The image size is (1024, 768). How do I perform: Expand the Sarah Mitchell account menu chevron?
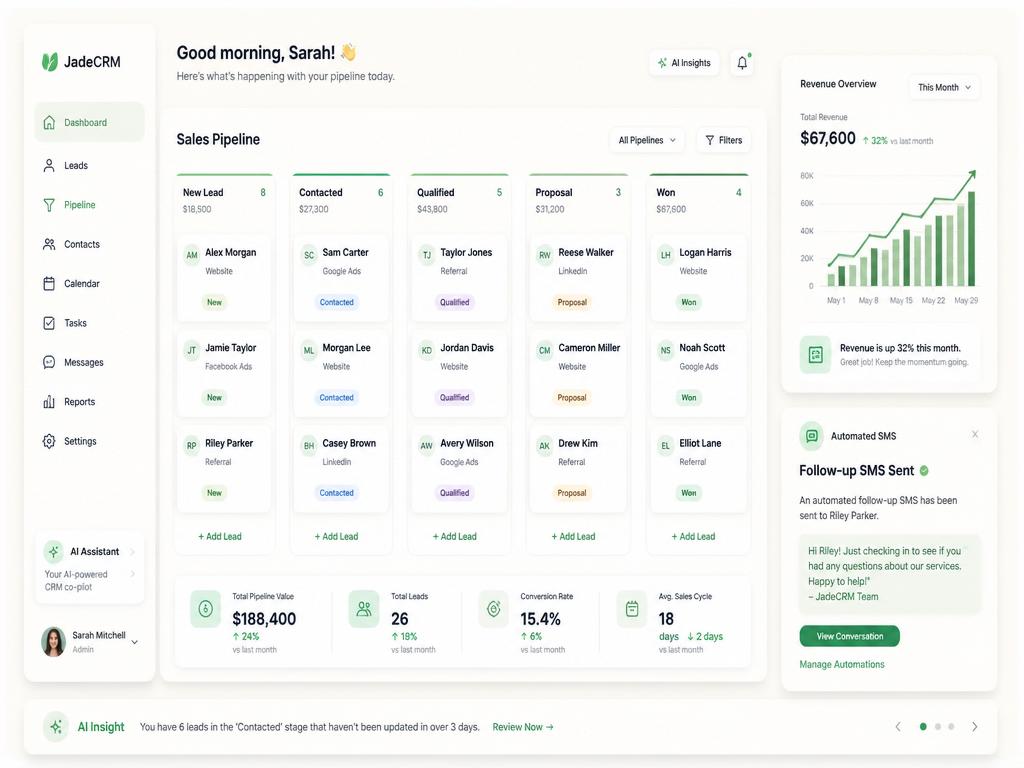(135, 642)
